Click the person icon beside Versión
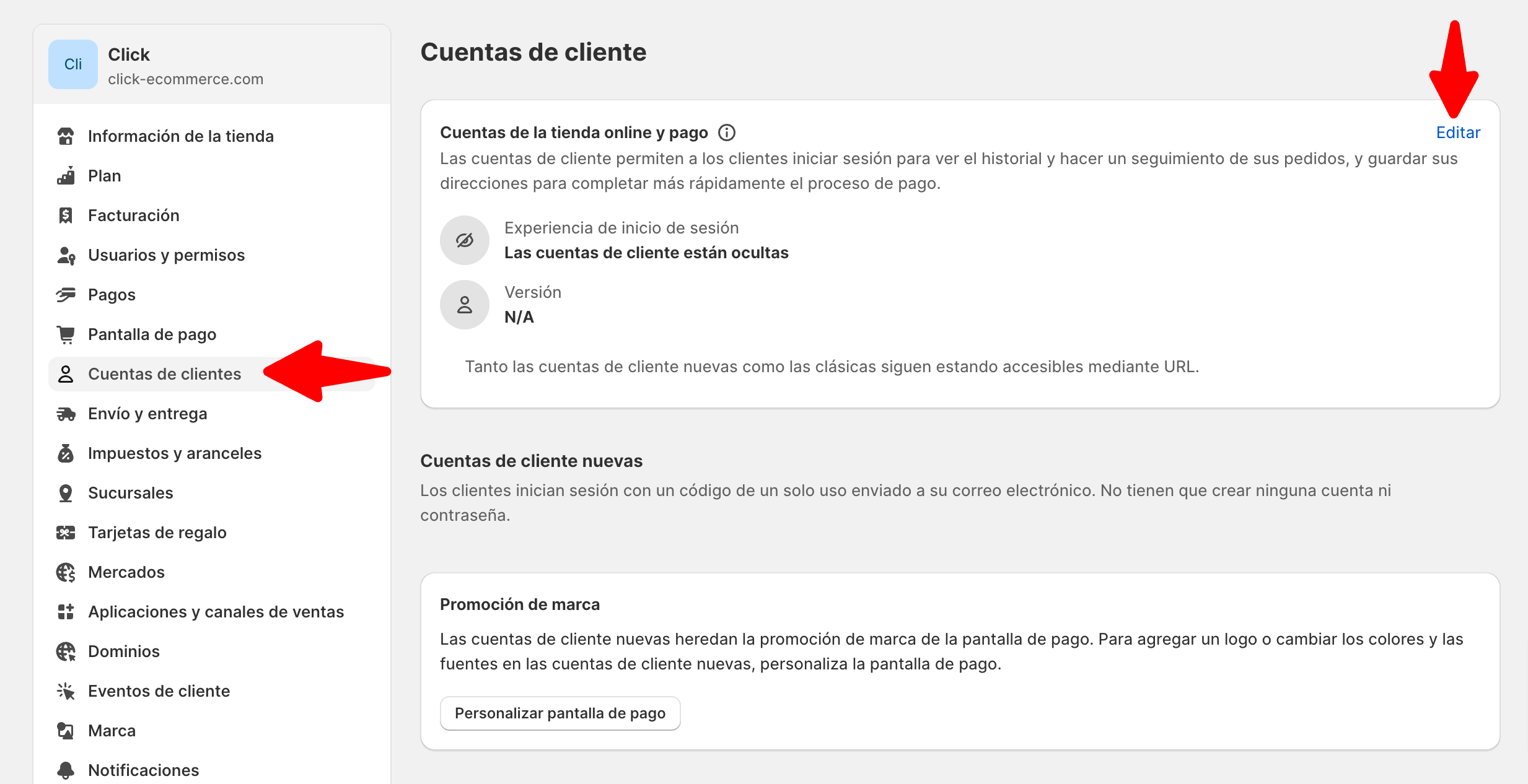This screenshot has height=784, width=1528. pyautogui.click(x=465, y=305)
